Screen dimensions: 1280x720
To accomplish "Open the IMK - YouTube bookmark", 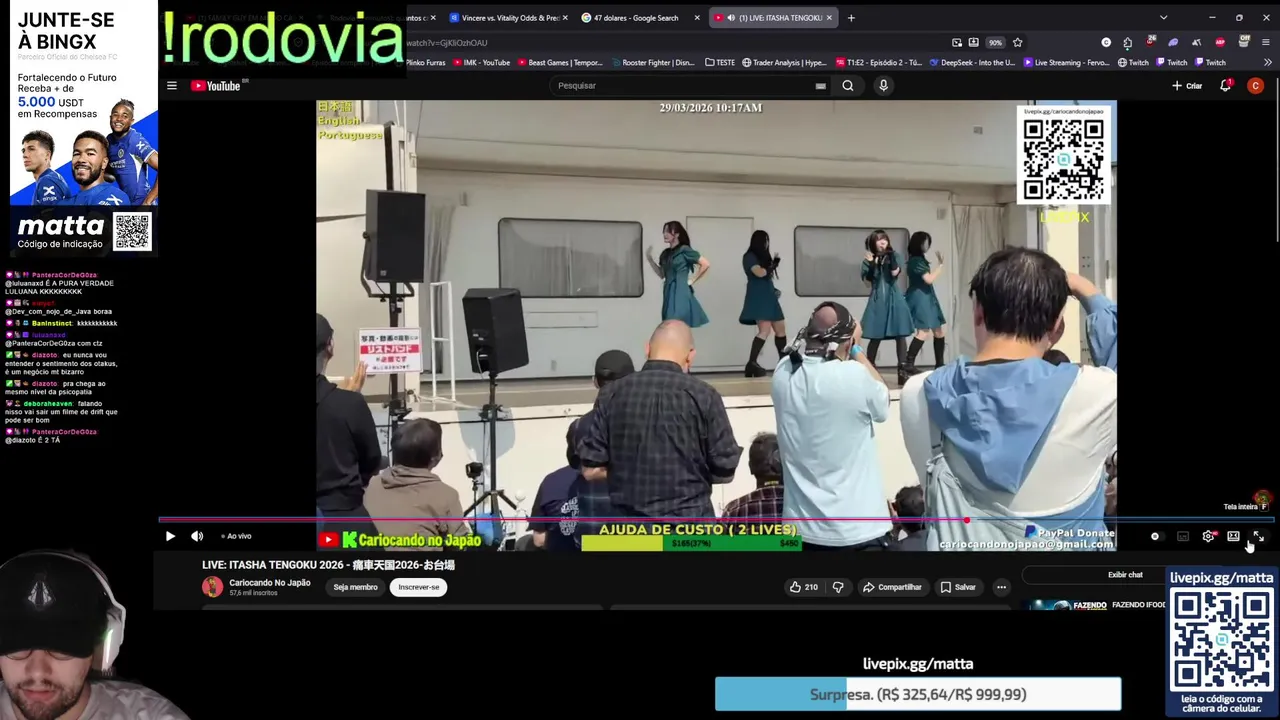I will coord(482,63).
